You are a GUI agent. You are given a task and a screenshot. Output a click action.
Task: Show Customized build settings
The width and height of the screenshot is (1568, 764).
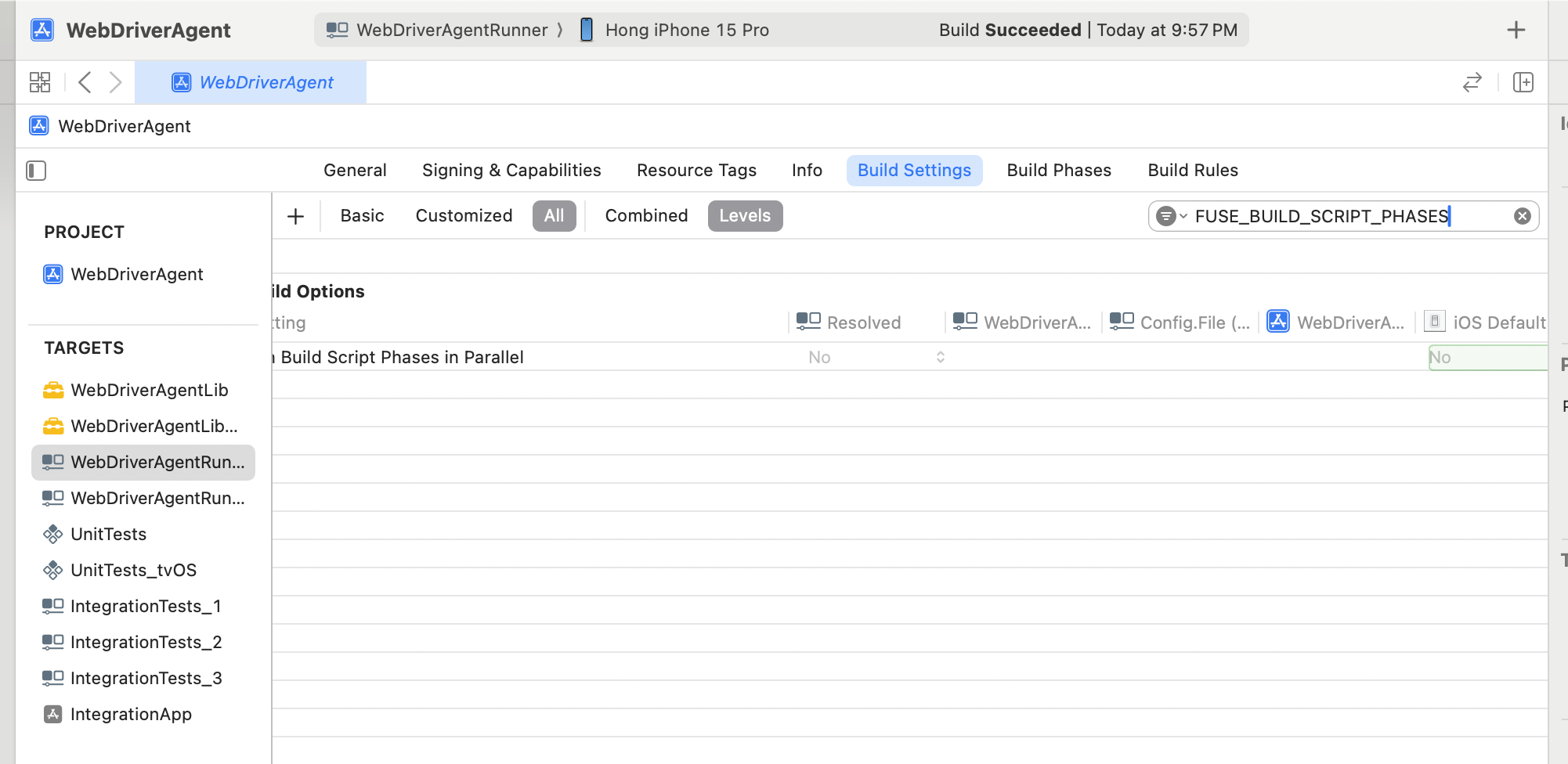[x=464, y=216]
